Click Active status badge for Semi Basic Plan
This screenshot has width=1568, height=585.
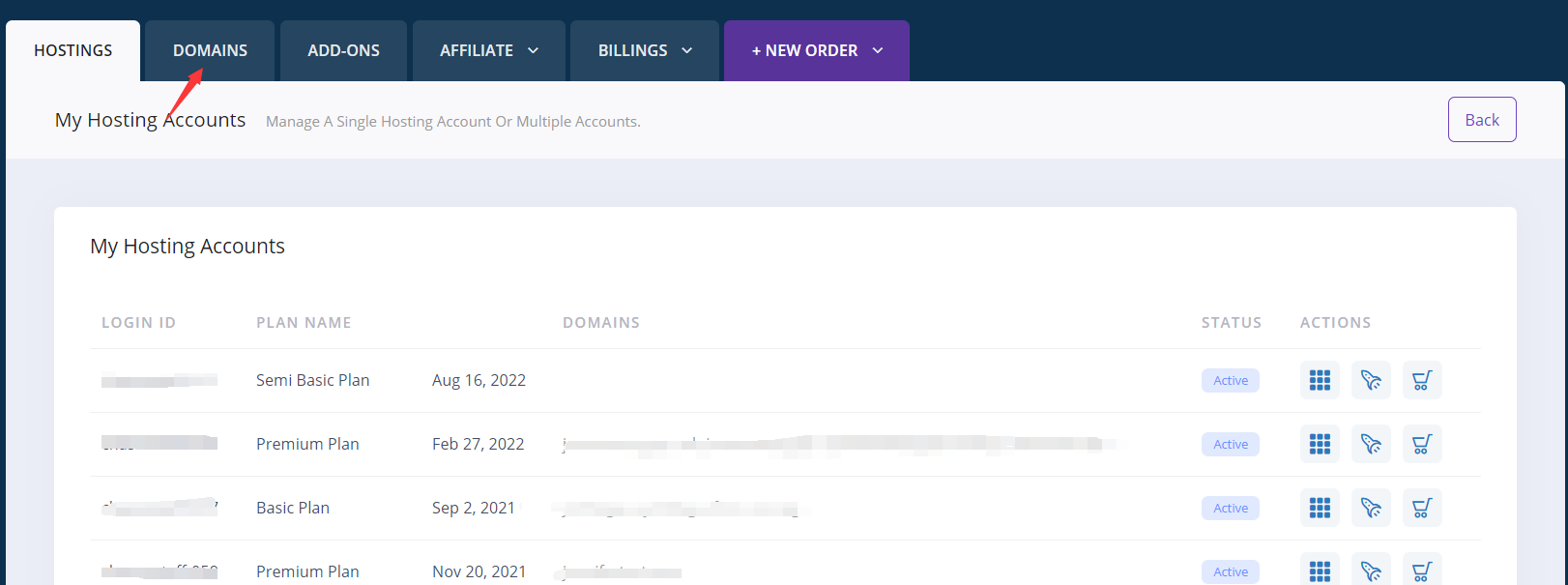1230,380
